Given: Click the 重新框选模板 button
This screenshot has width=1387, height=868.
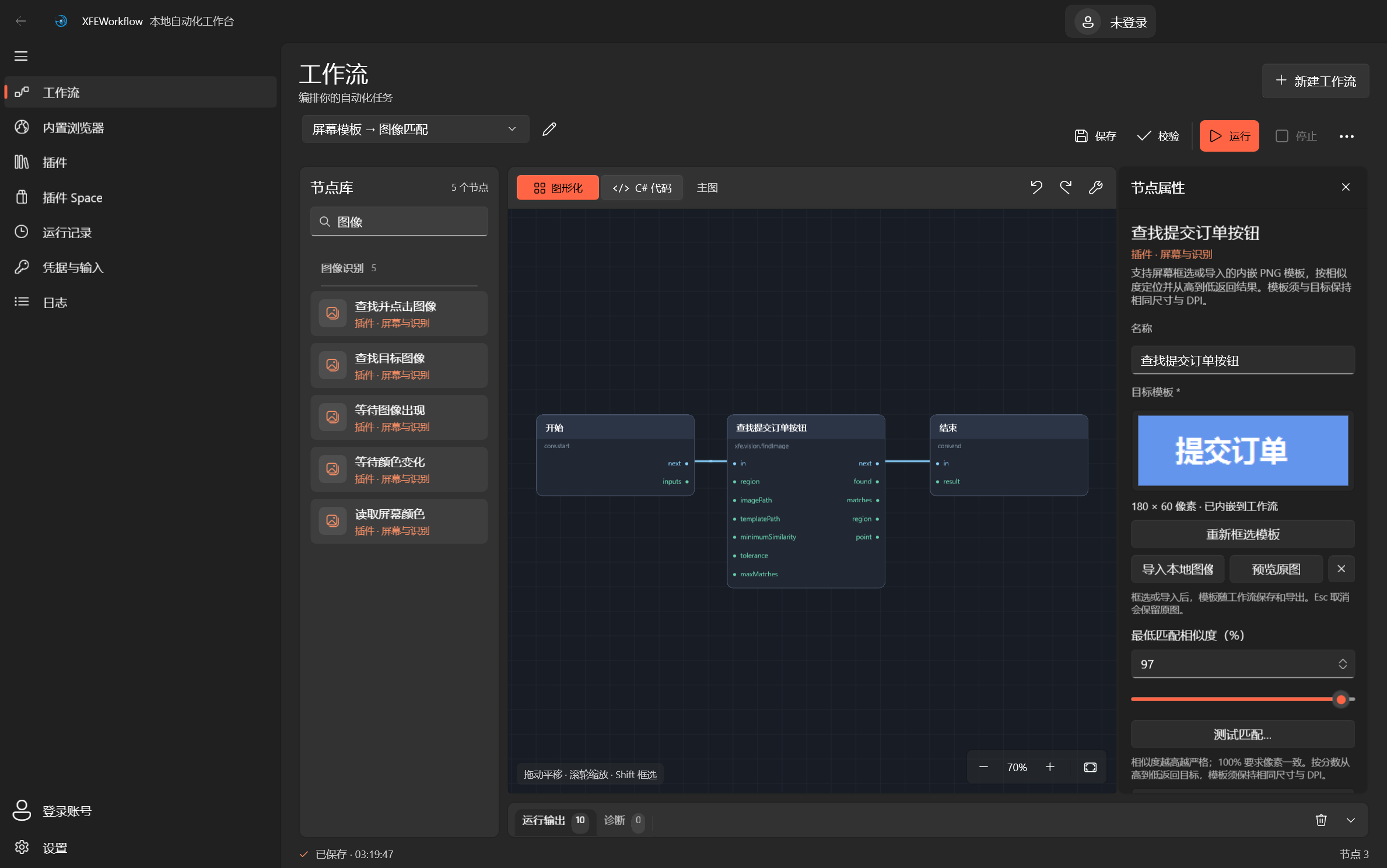Looking at the screenshot, I should 1242,534.
